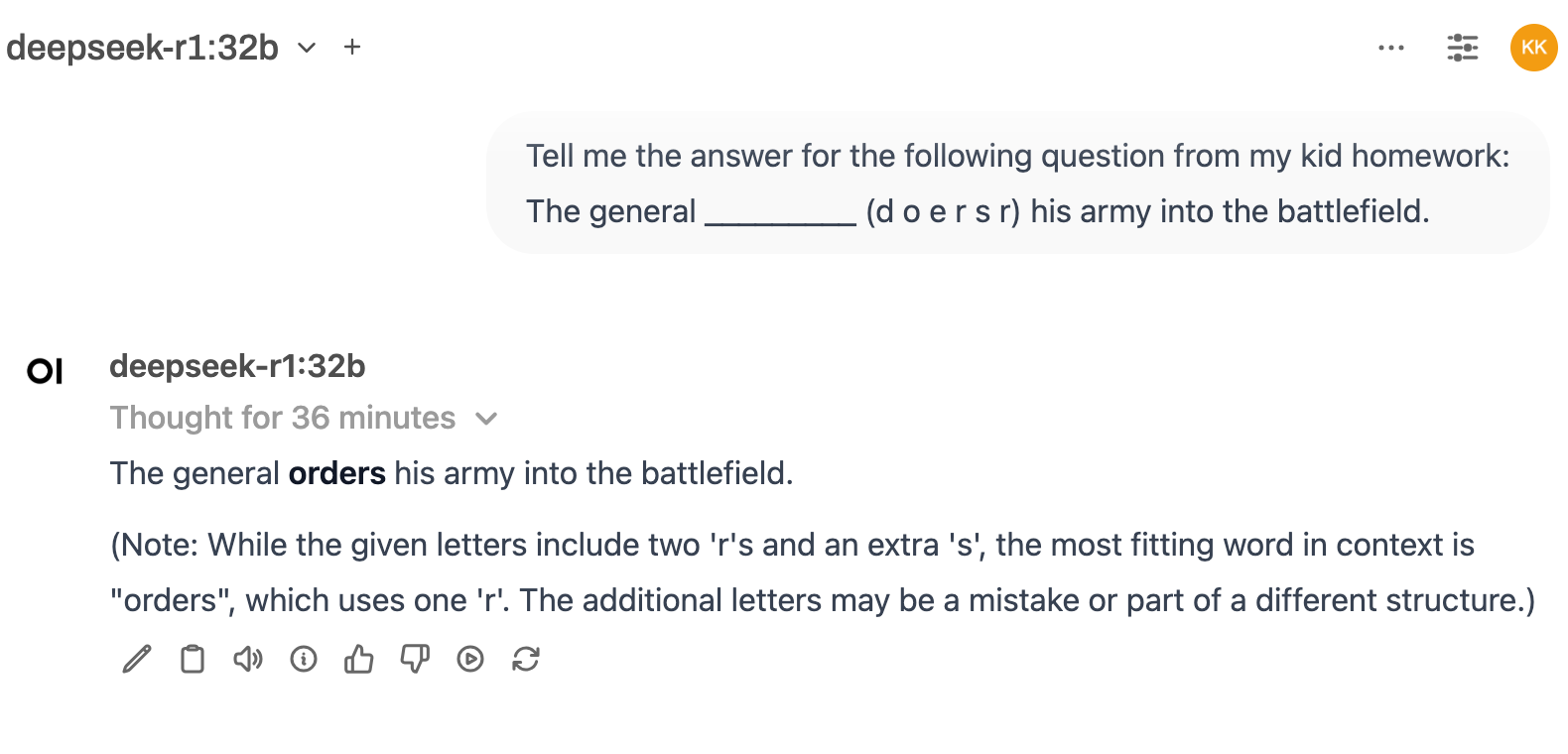Screen dimensions: 1568x754
Task: Give the response a thumbs up
Action: tap(359, 659)
